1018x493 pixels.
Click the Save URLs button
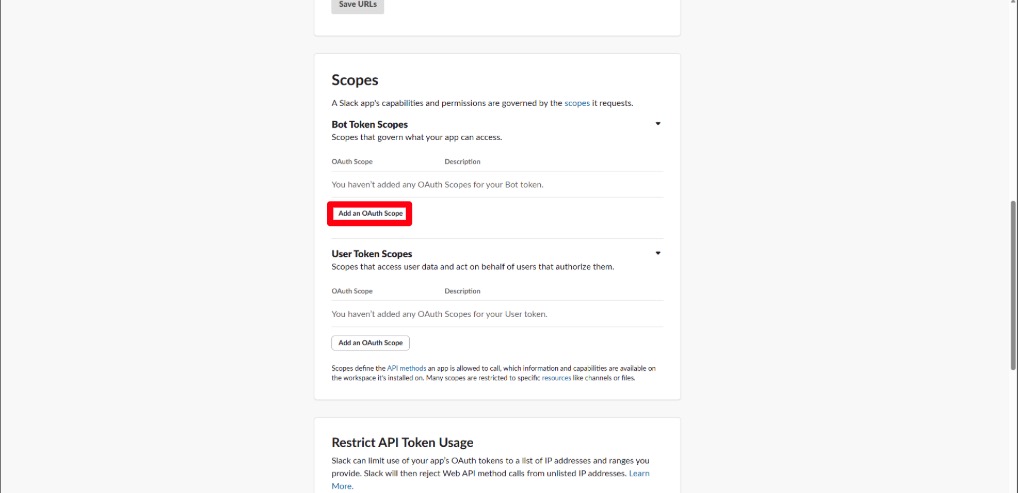point(357,4)
